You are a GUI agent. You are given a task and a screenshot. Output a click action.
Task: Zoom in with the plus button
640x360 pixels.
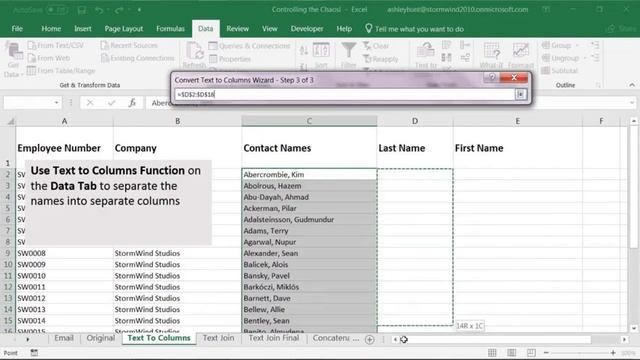tap(613, 353)
